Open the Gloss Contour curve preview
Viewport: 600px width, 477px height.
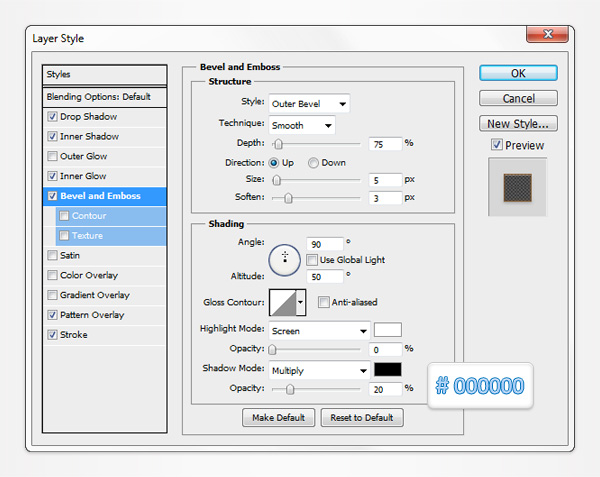(x=281, y=302)
